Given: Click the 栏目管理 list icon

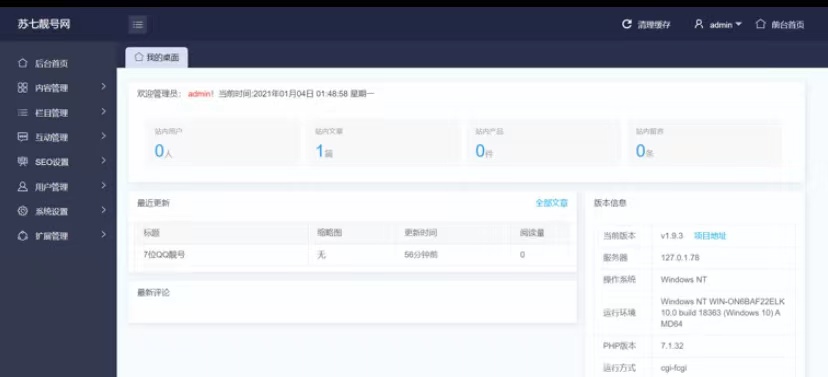Looking at the screenshot, I should pyautogui.click(x=22, y=112).
